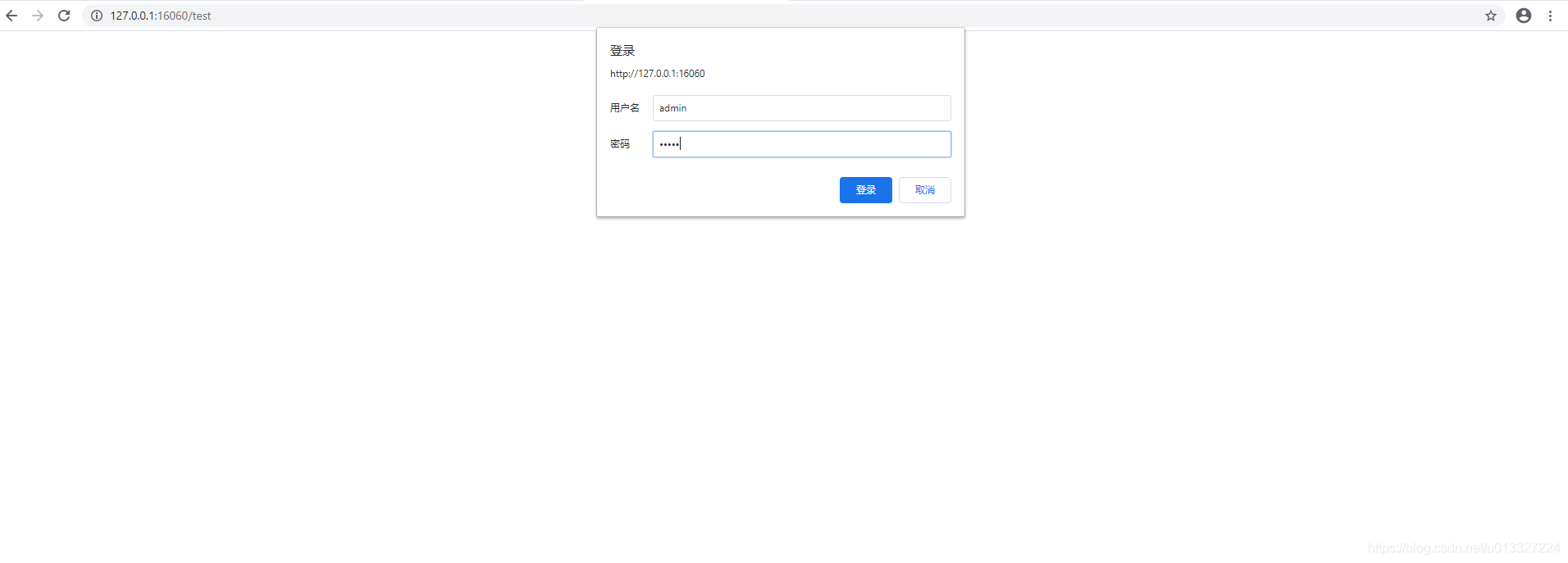
Task: Click the 密码 label
Action: [x=620, y=144]
